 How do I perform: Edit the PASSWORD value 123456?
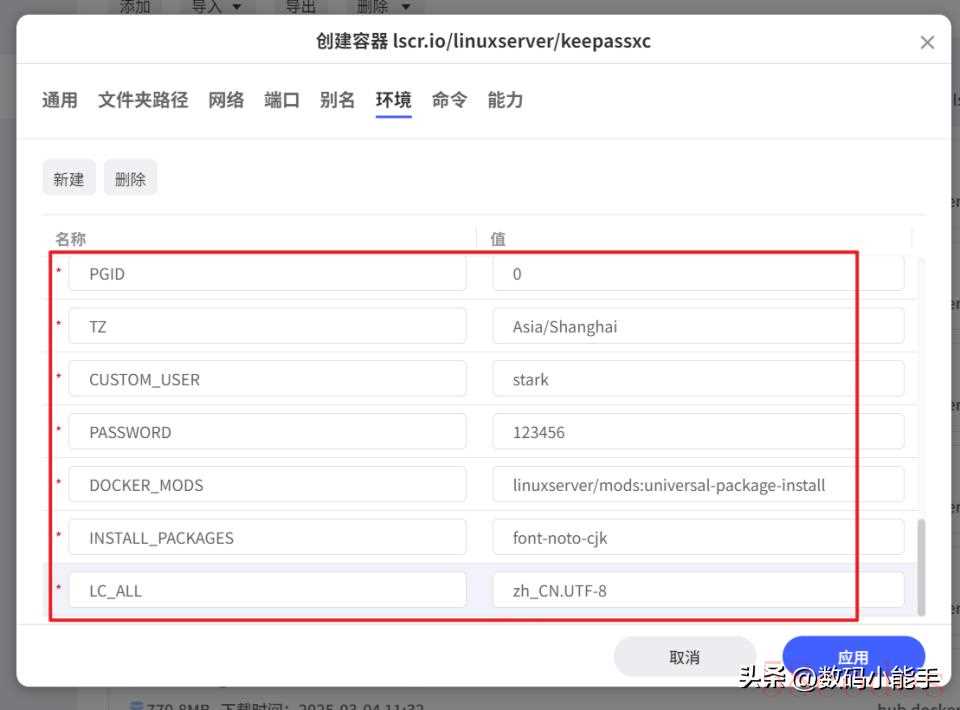click(698, 433)
